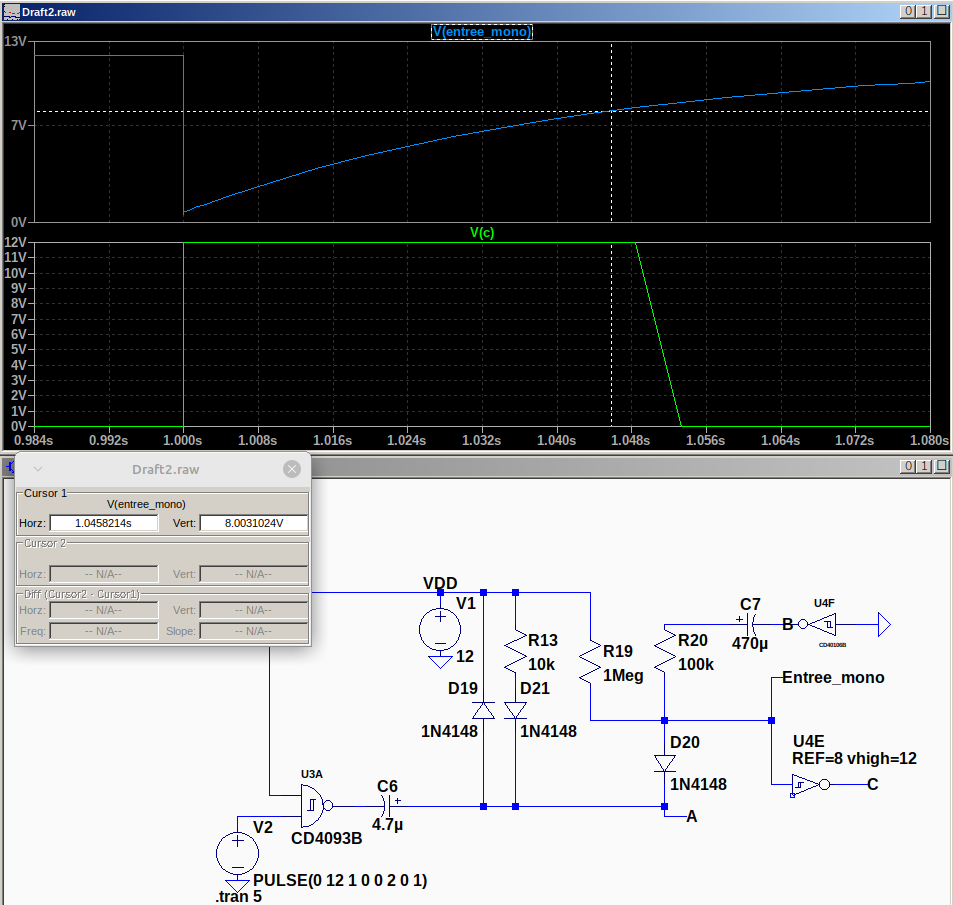This screenshot has height=905, width=953.
Task: Click the V(entree_mono) trace label
Action: pyautogui.click(x=481, y=32)
